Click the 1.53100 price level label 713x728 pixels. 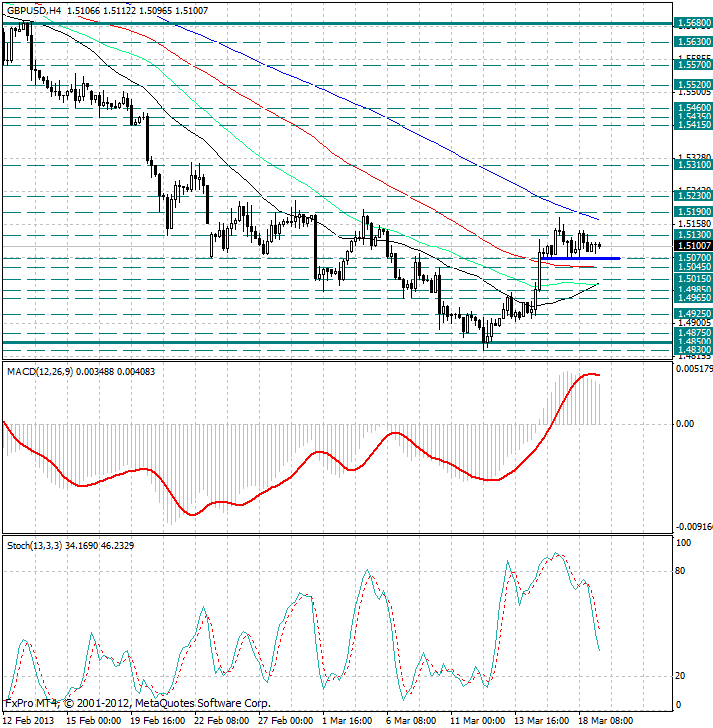coord(694,164)
